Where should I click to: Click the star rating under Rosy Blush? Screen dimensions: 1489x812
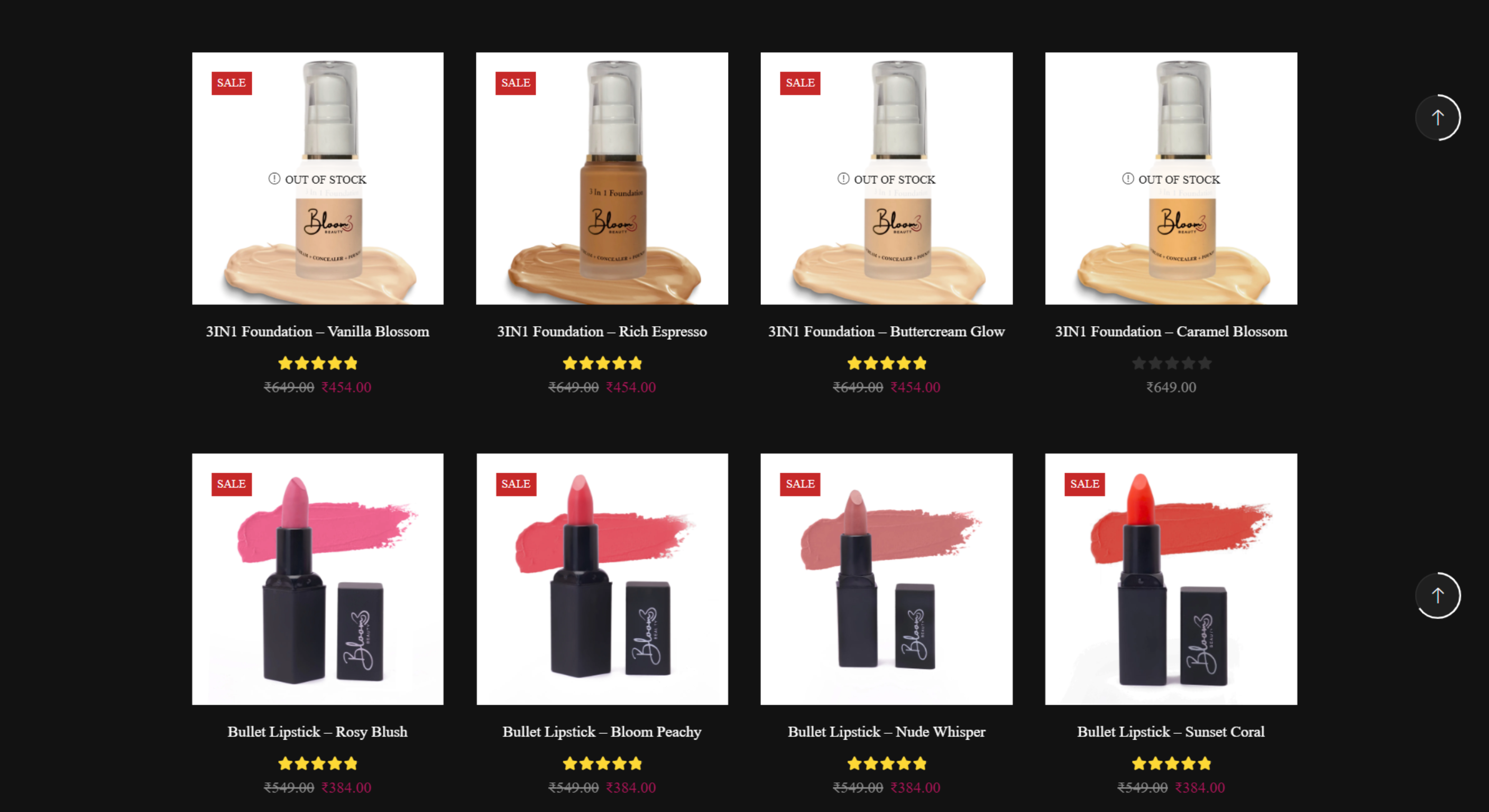click(317, 764)
